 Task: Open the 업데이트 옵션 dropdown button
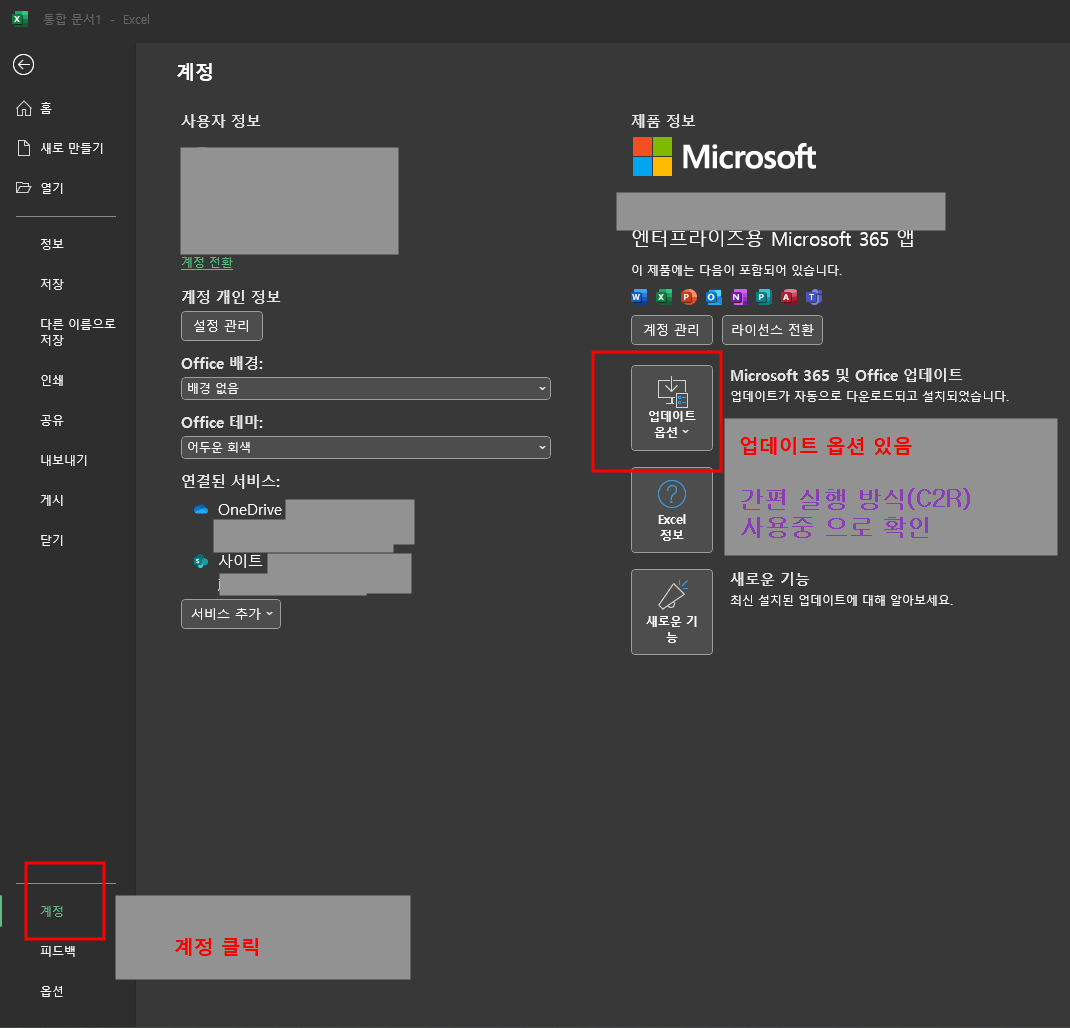coord(672,408)
